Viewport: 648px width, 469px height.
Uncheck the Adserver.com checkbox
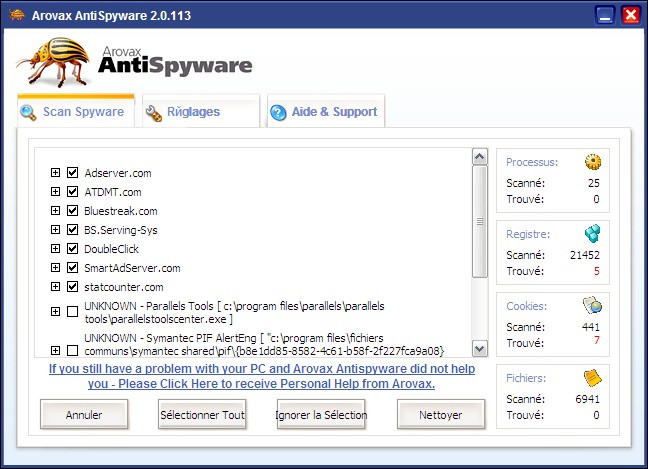(72, 172)
